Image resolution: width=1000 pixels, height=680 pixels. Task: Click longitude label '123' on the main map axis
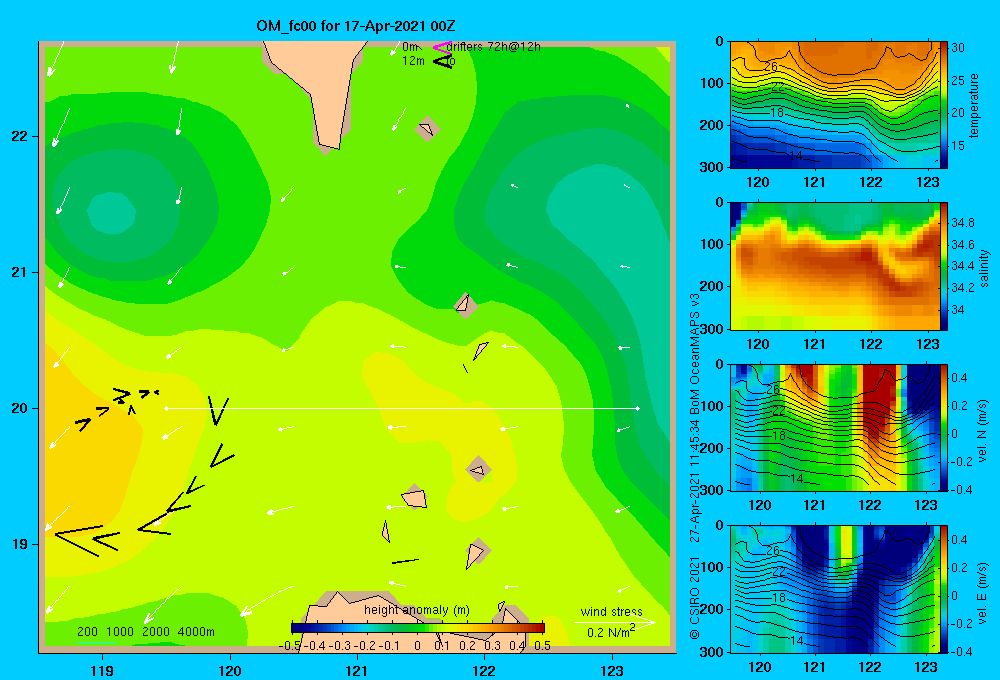(x=612, y=670)
